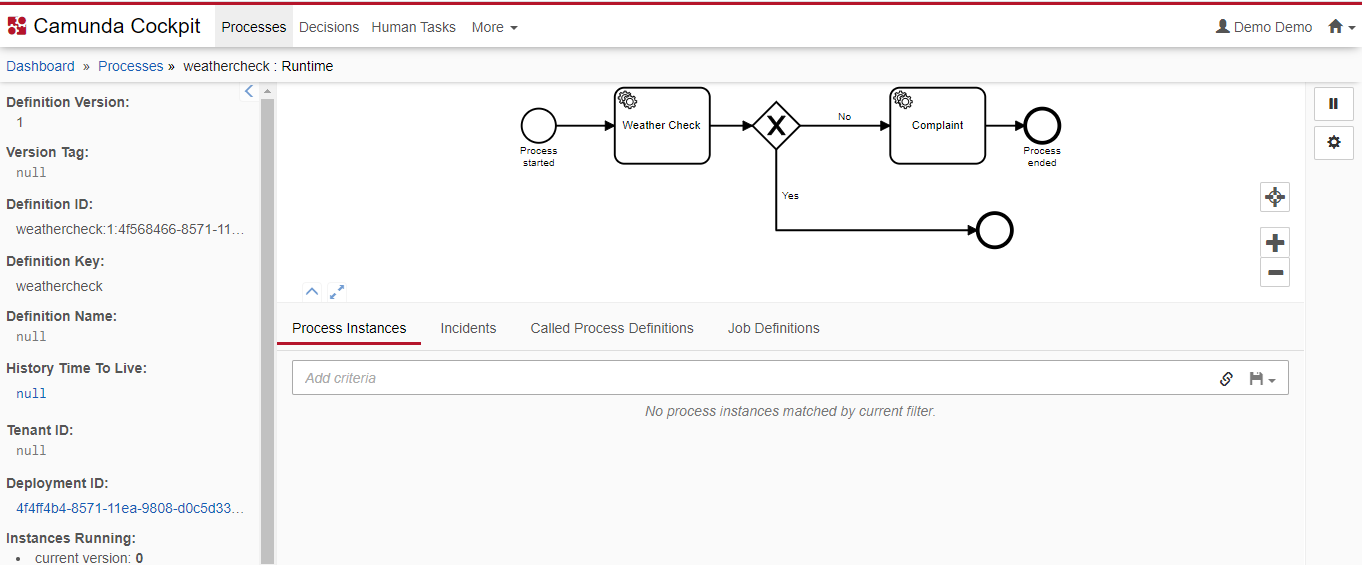Open the home navigation dropdown icon

tap(1341, 27)
